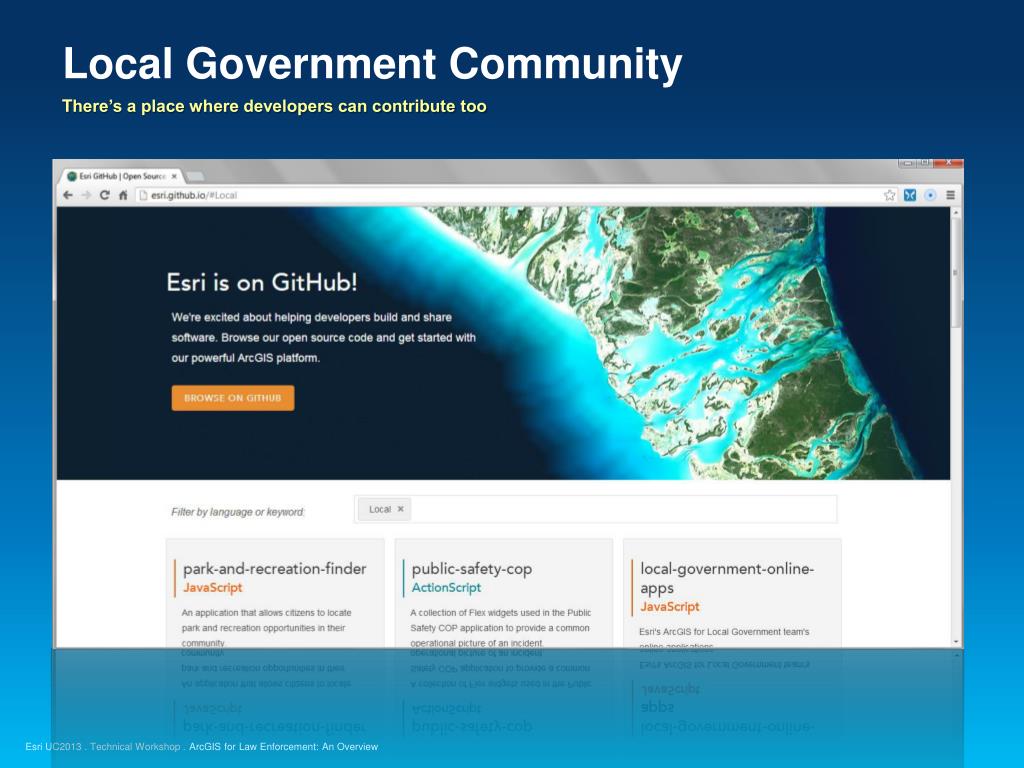
Task: Maximize the browser window
Action: click(x=925, y=163)
